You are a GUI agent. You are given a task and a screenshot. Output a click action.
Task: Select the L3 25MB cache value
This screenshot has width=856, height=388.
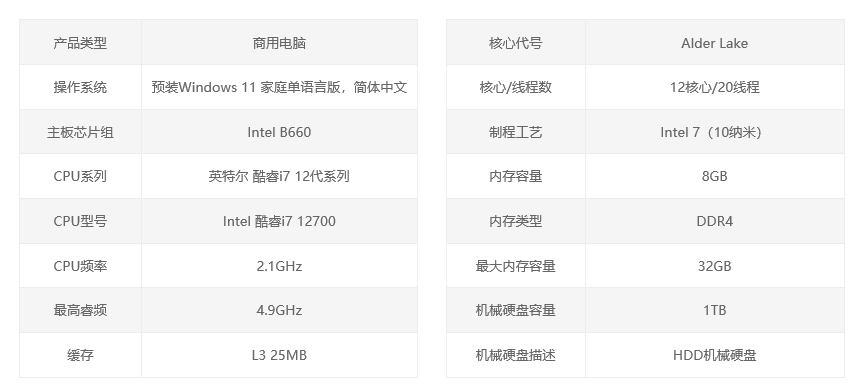[x=280, y=355]
